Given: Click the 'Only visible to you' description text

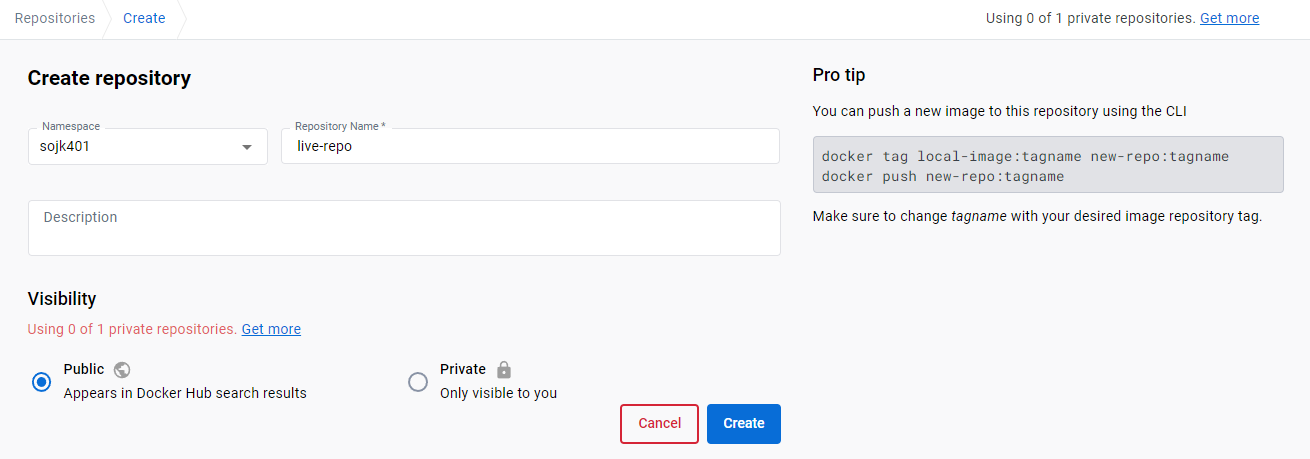Looking at the screenshot, I should pyautogui.click(x=498, y=393).
